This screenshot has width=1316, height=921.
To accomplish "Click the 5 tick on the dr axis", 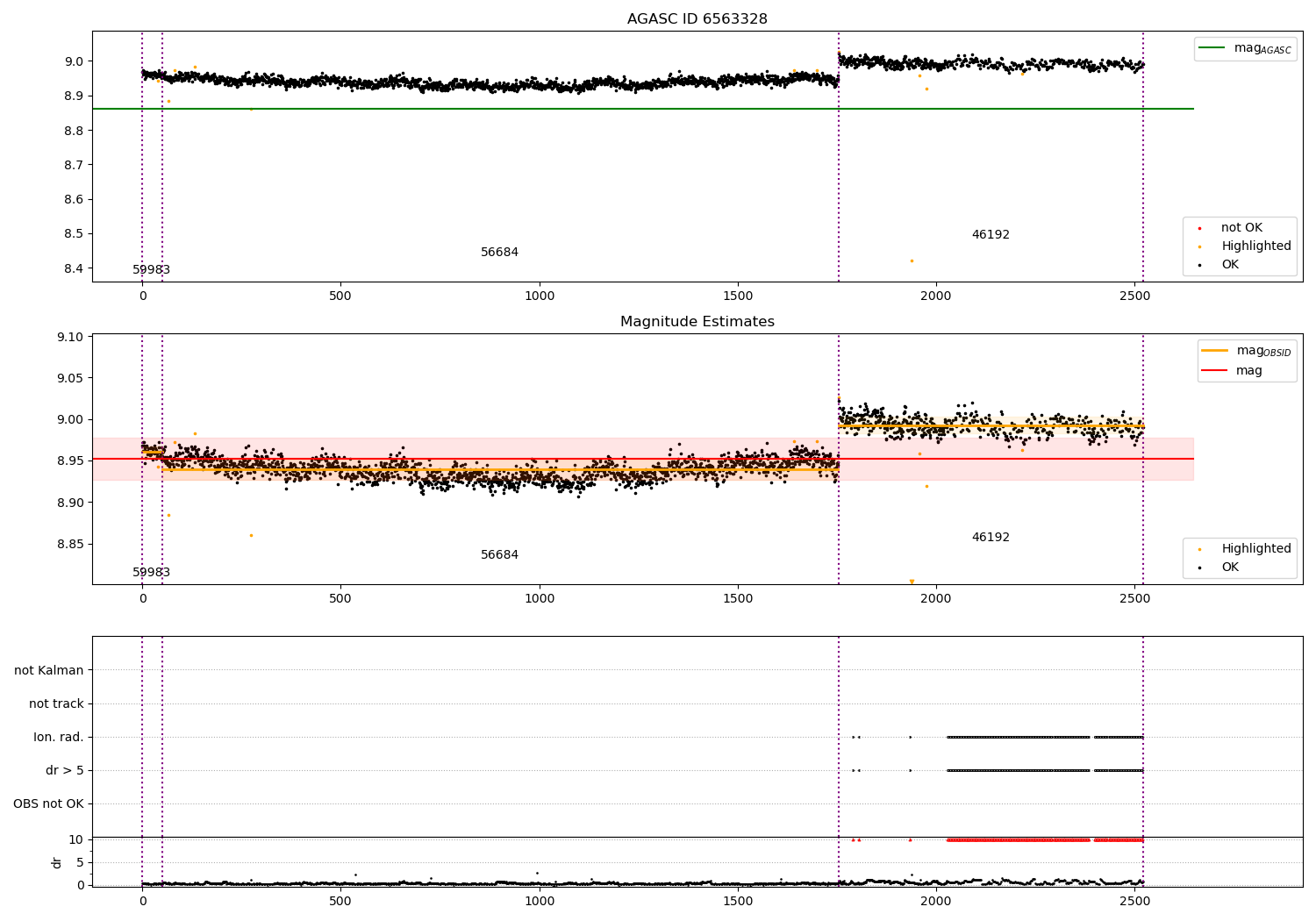I will pos(80,862).
